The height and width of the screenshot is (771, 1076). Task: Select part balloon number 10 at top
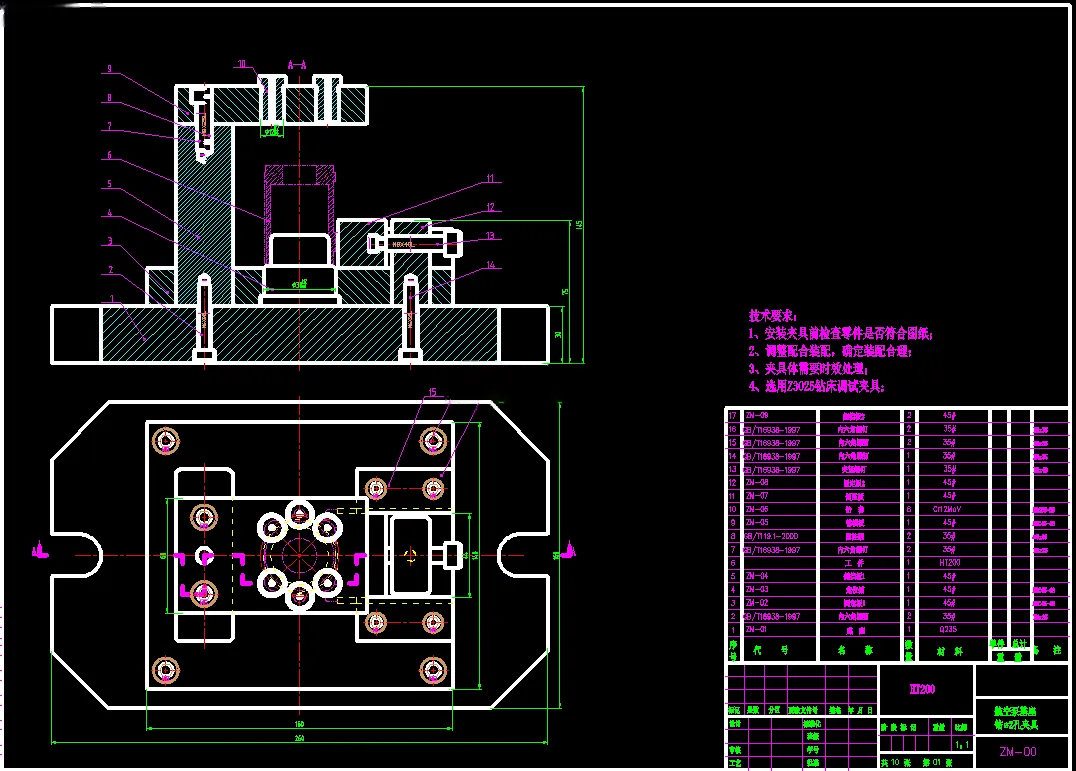tap(242, 64)
